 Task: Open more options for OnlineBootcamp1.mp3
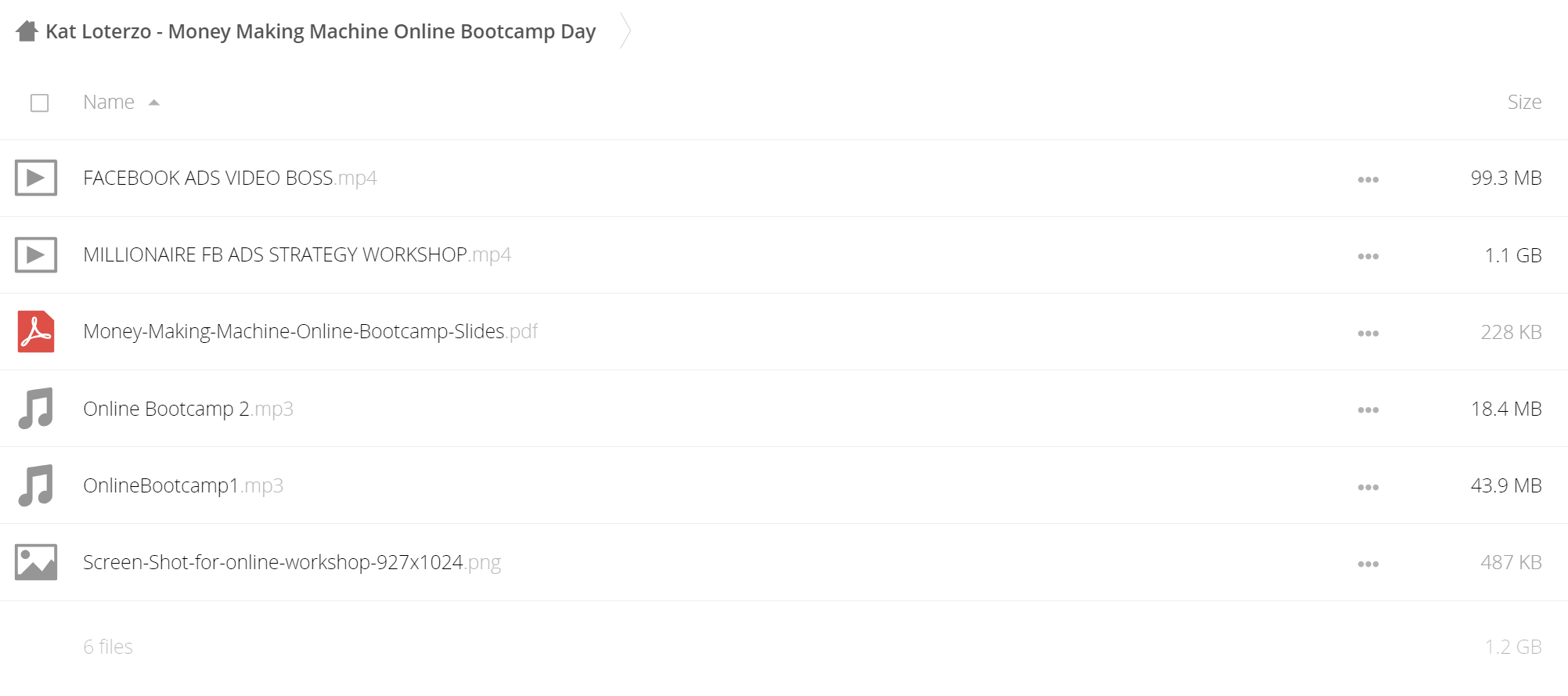pos(1368,487)
